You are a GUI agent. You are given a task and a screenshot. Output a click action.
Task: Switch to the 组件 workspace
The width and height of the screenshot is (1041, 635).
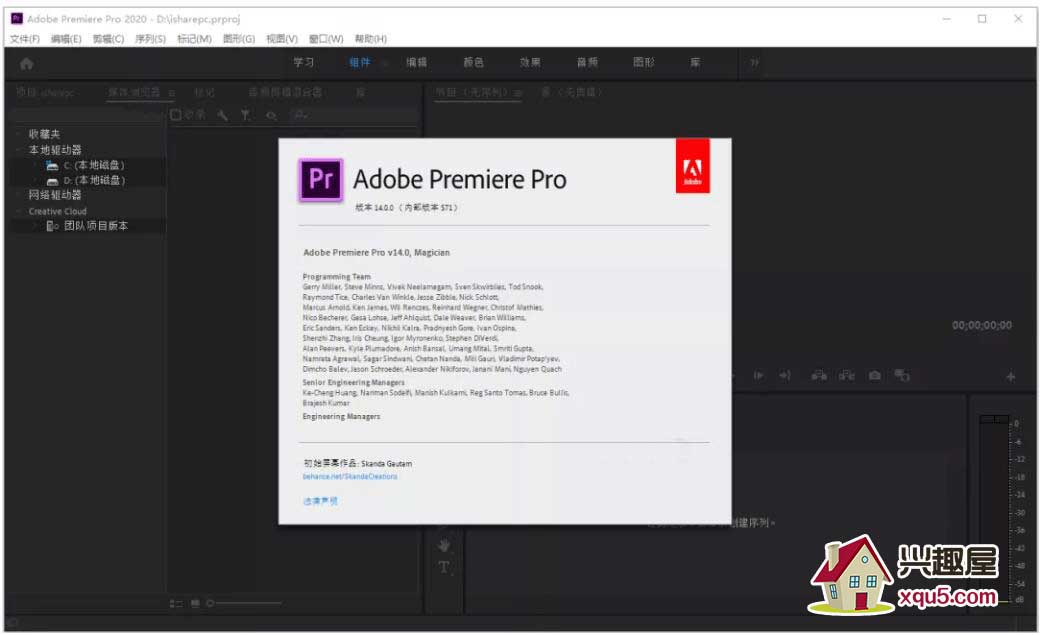click(x=360, y=62)
